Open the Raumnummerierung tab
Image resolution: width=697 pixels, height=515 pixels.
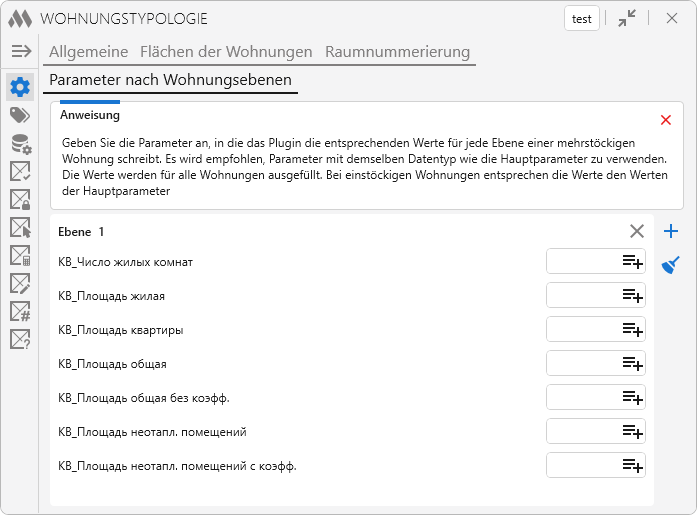pos(397,52)
